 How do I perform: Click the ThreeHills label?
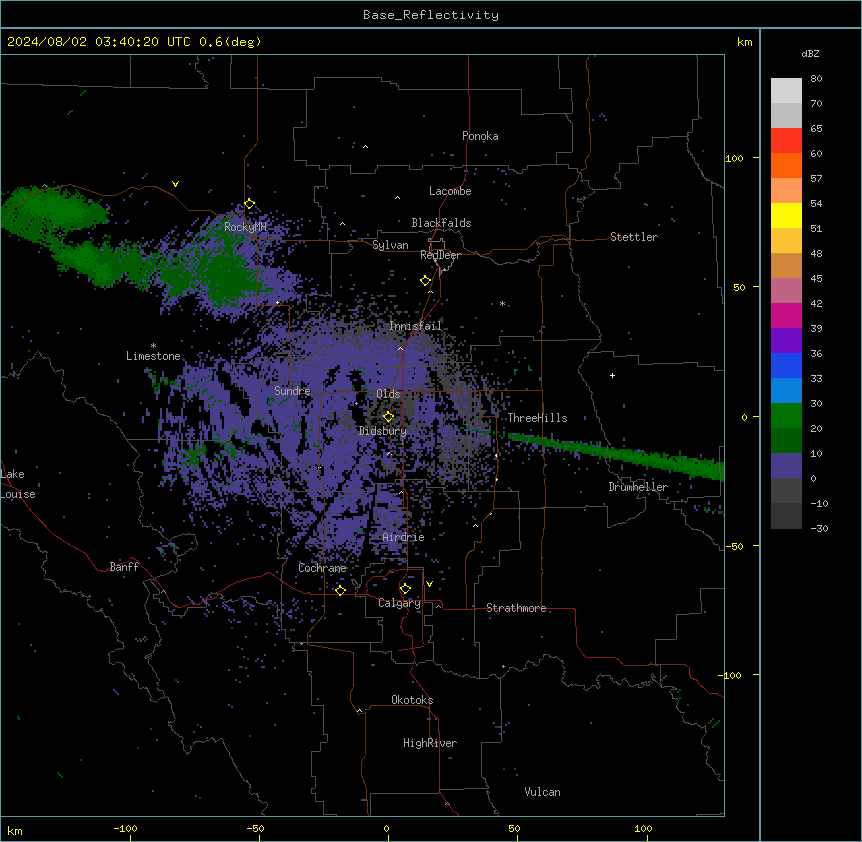click(537, 418)
